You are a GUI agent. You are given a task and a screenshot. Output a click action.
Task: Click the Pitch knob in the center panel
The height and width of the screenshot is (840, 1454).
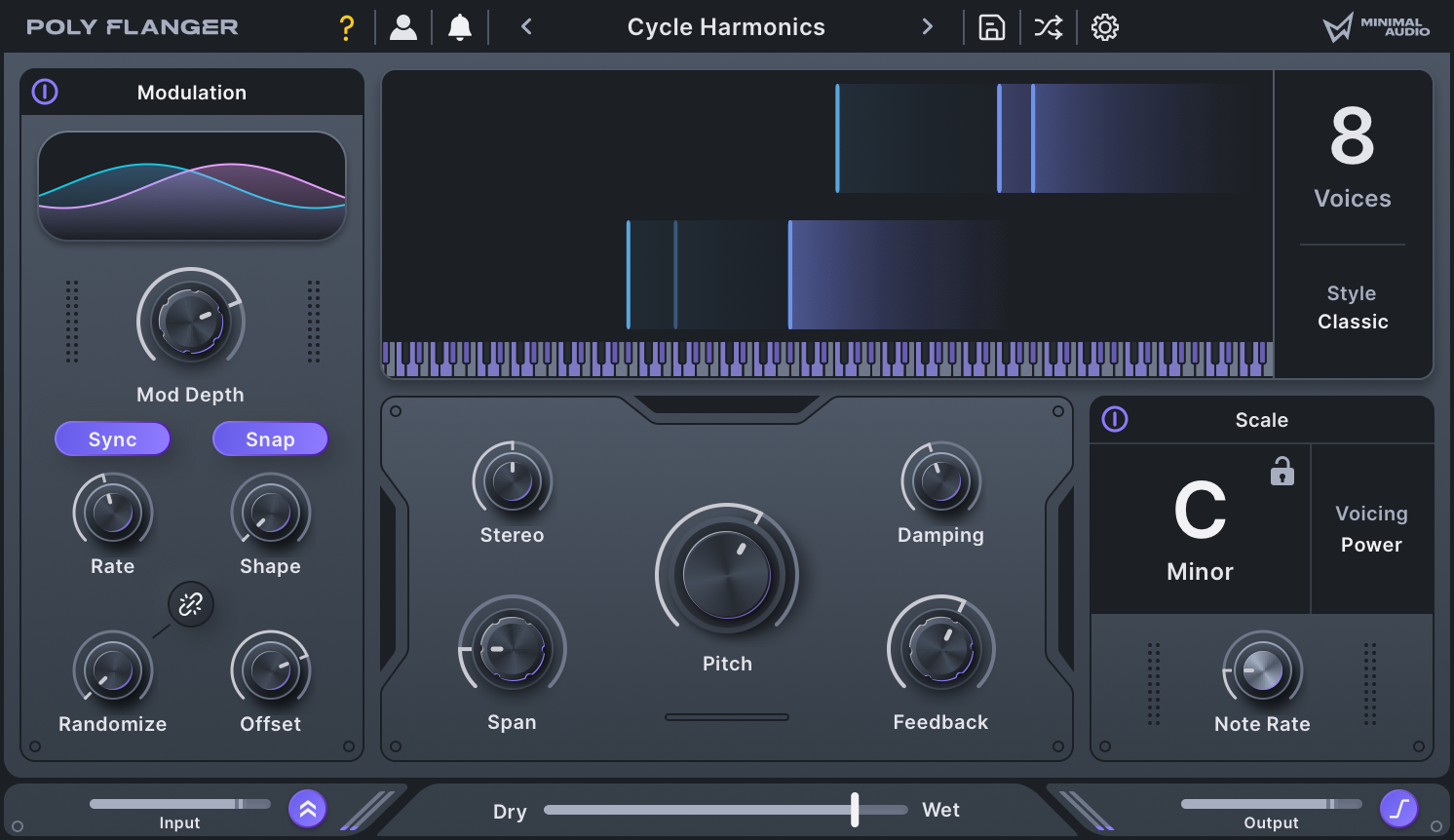tap(727, 574)
